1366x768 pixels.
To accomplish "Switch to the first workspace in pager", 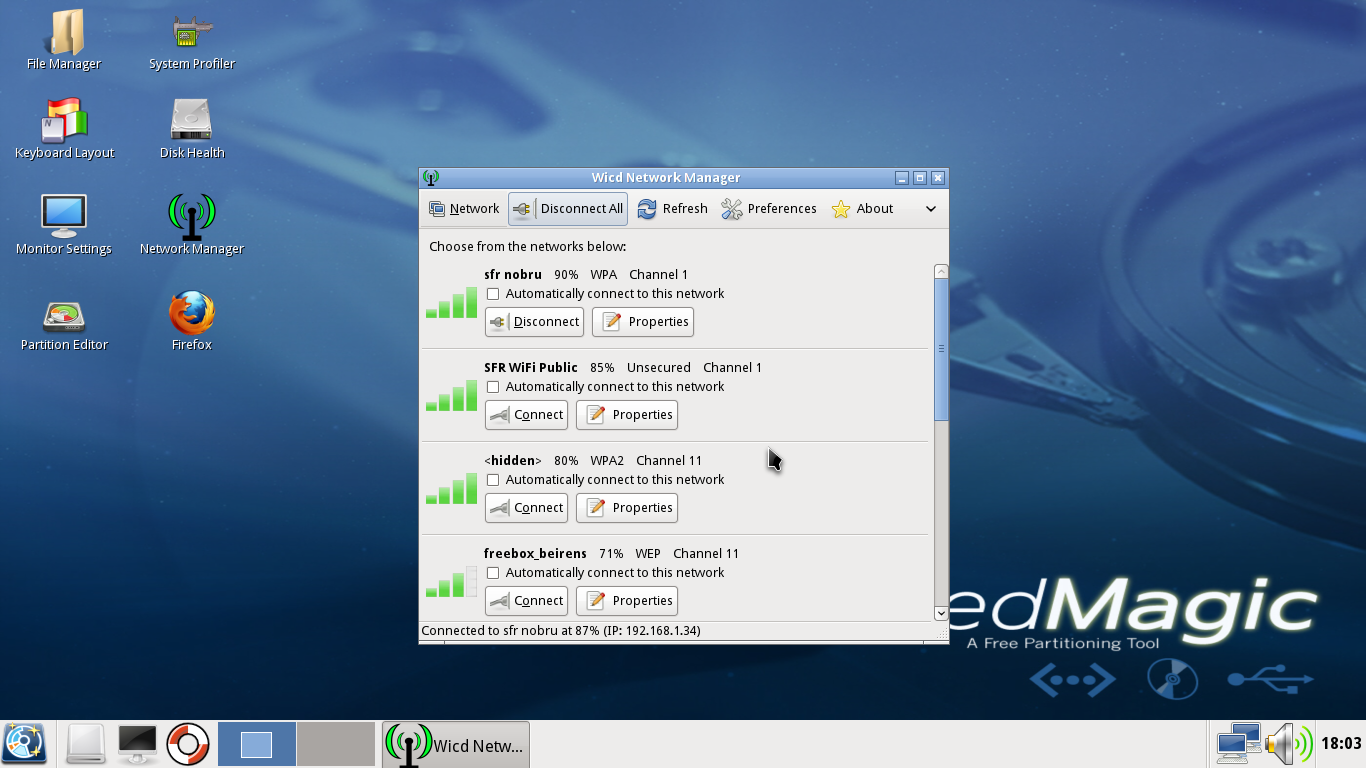I will 257,744.
